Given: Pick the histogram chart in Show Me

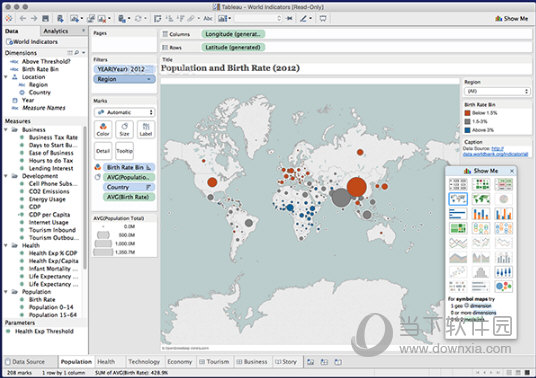Looking at the screenshot, I should 481,272.
